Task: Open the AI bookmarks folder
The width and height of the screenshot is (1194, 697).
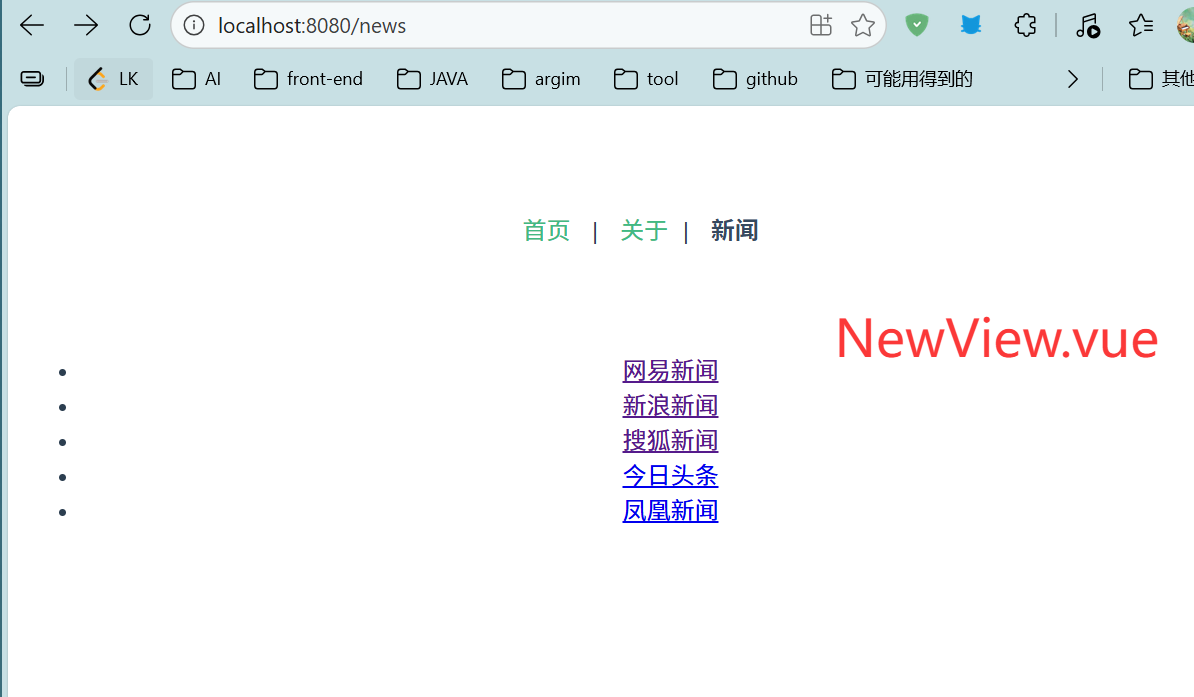Action: tap(196, 79)
